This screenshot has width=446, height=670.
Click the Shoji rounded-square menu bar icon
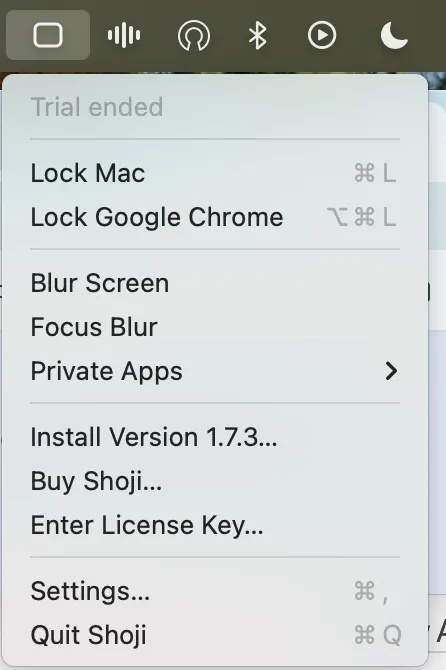[48, 35]
